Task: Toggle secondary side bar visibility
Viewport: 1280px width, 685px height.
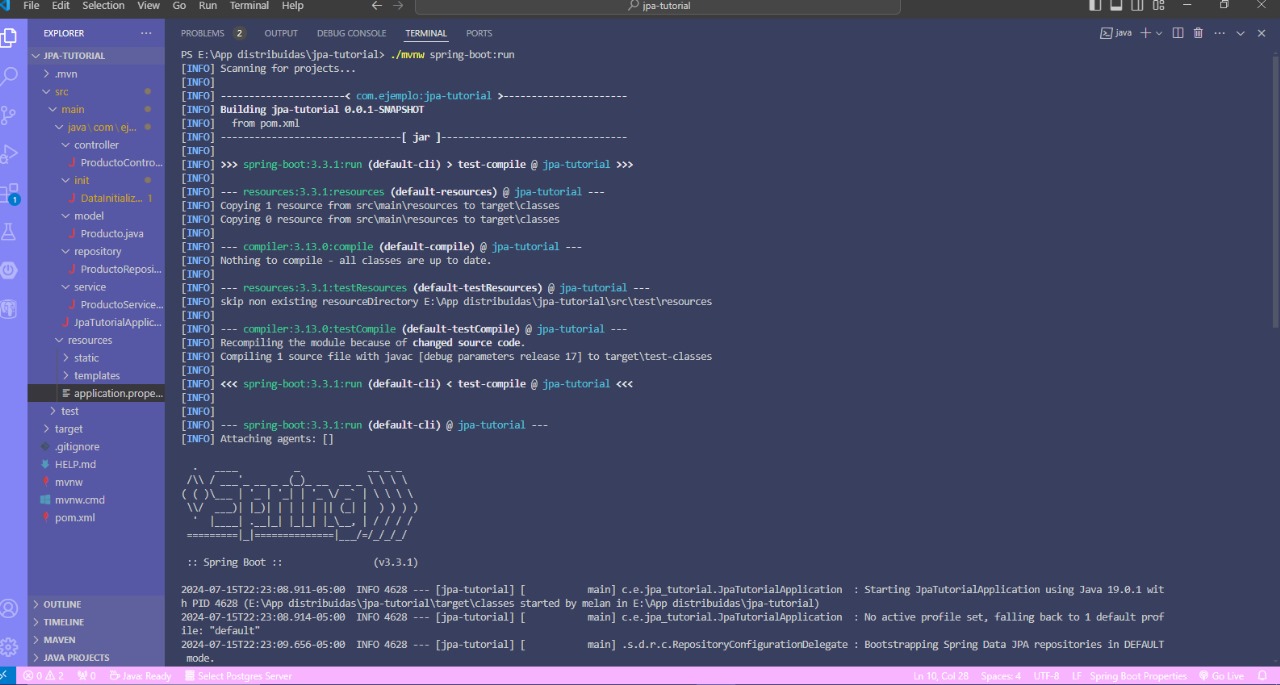Action: point(1139,6)
